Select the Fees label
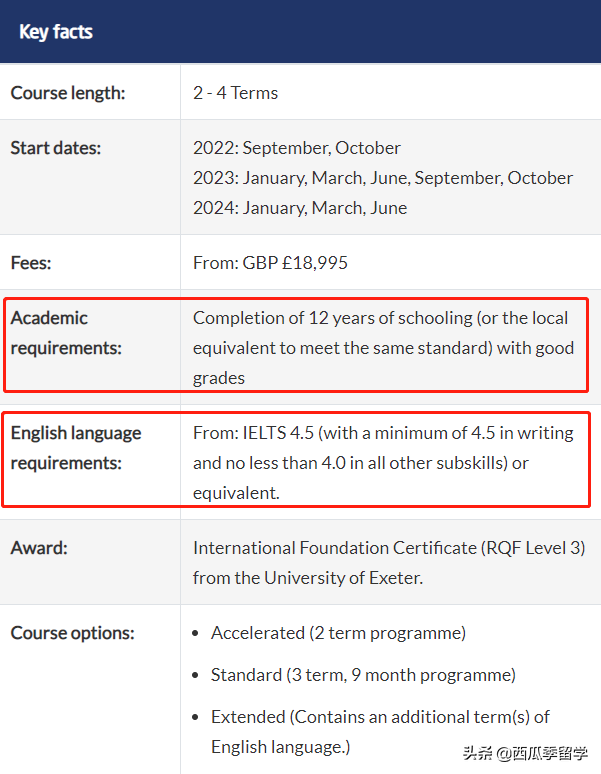 coord(31,263)
